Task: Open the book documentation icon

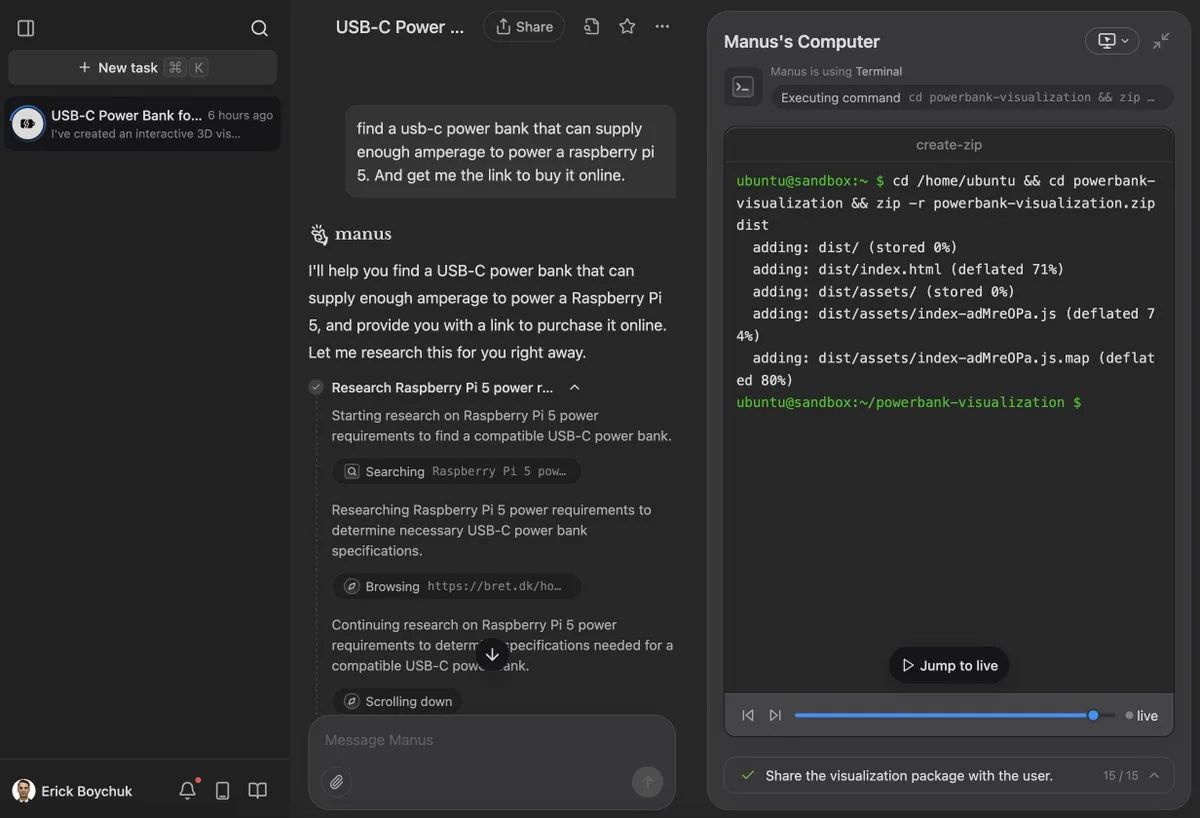Action: 258,791
